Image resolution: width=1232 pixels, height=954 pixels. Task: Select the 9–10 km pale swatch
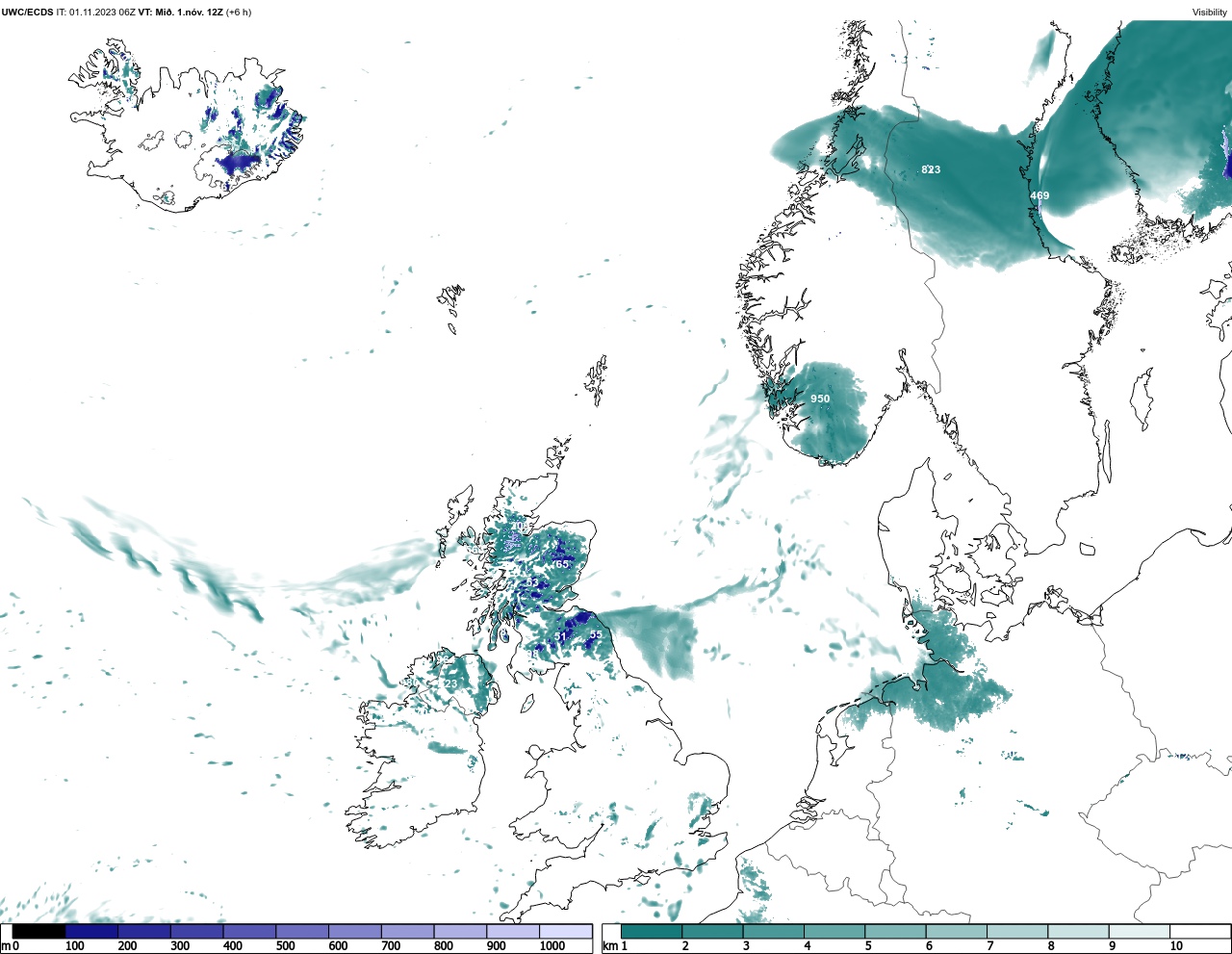pos(1140,931)
